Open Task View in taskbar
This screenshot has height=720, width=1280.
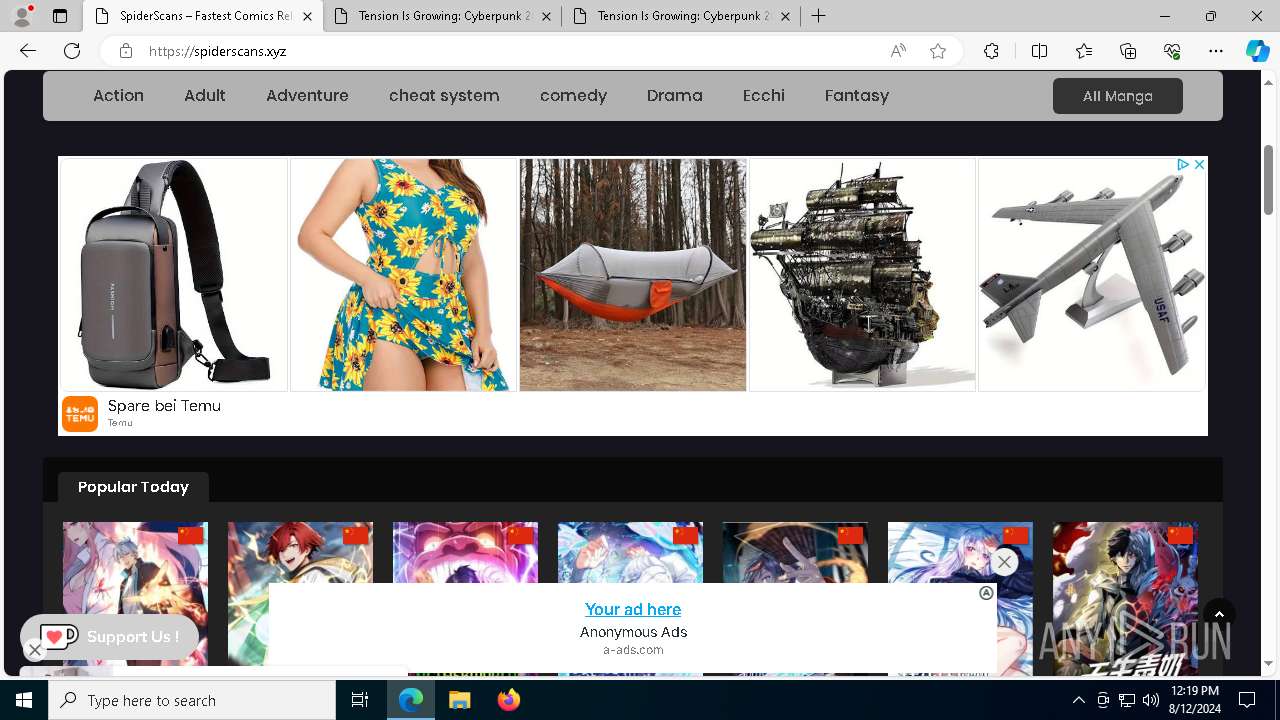tap(360, 700)
